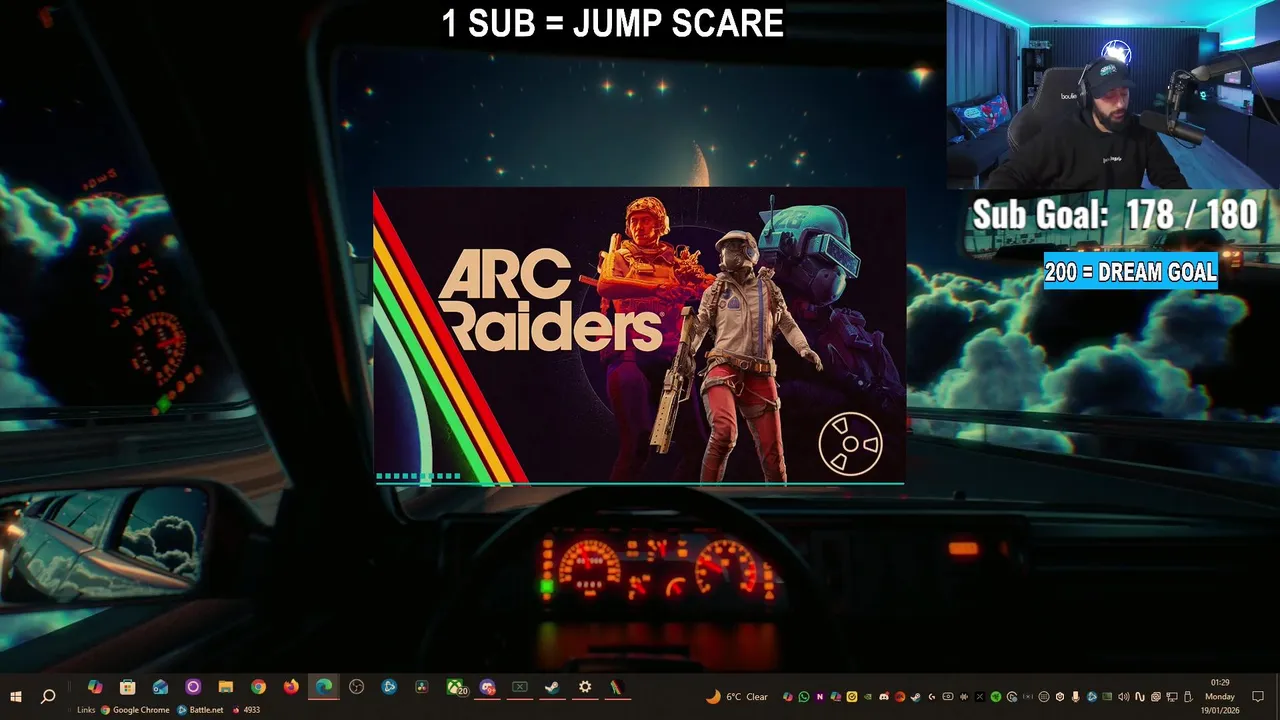Image resolution: width=1280 pixels, height=720 pixels.
Task: Click 'Sub Goal: 178 / 180' text
Action: tap(1115, 214)
